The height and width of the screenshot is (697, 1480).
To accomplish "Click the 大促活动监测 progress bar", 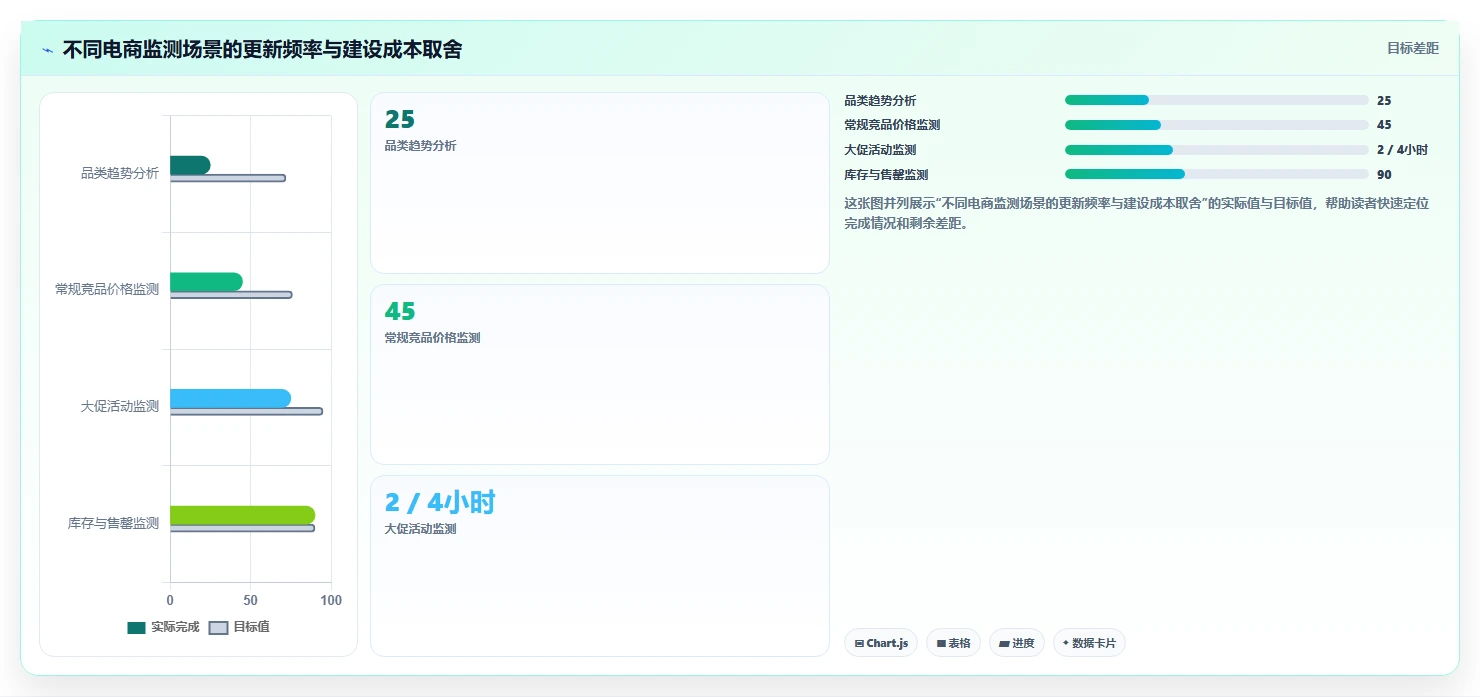I will [1216, 150].
